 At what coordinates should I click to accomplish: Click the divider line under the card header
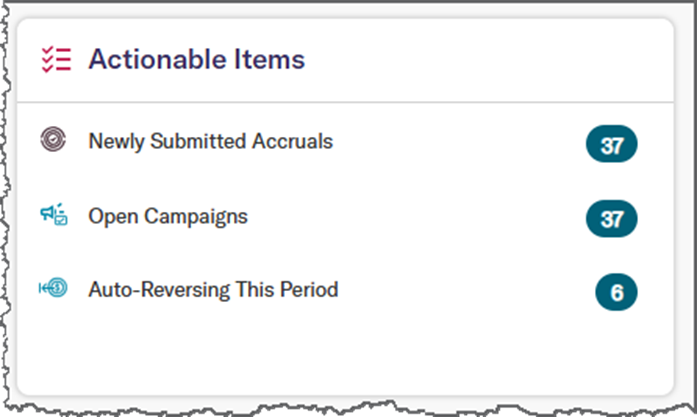point(345,102)
